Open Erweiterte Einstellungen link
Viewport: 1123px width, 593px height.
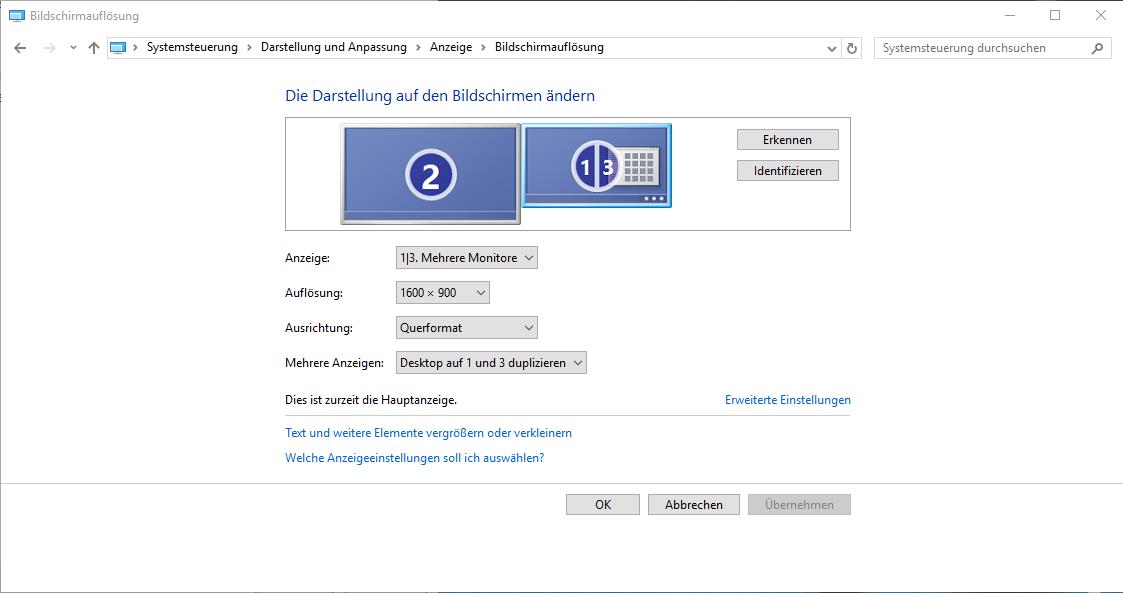(x=788, y=400)
